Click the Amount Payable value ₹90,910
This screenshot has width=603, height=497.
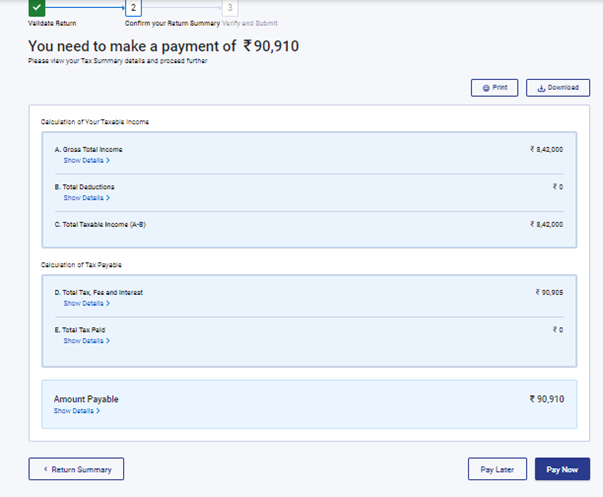tap(547, 399)
